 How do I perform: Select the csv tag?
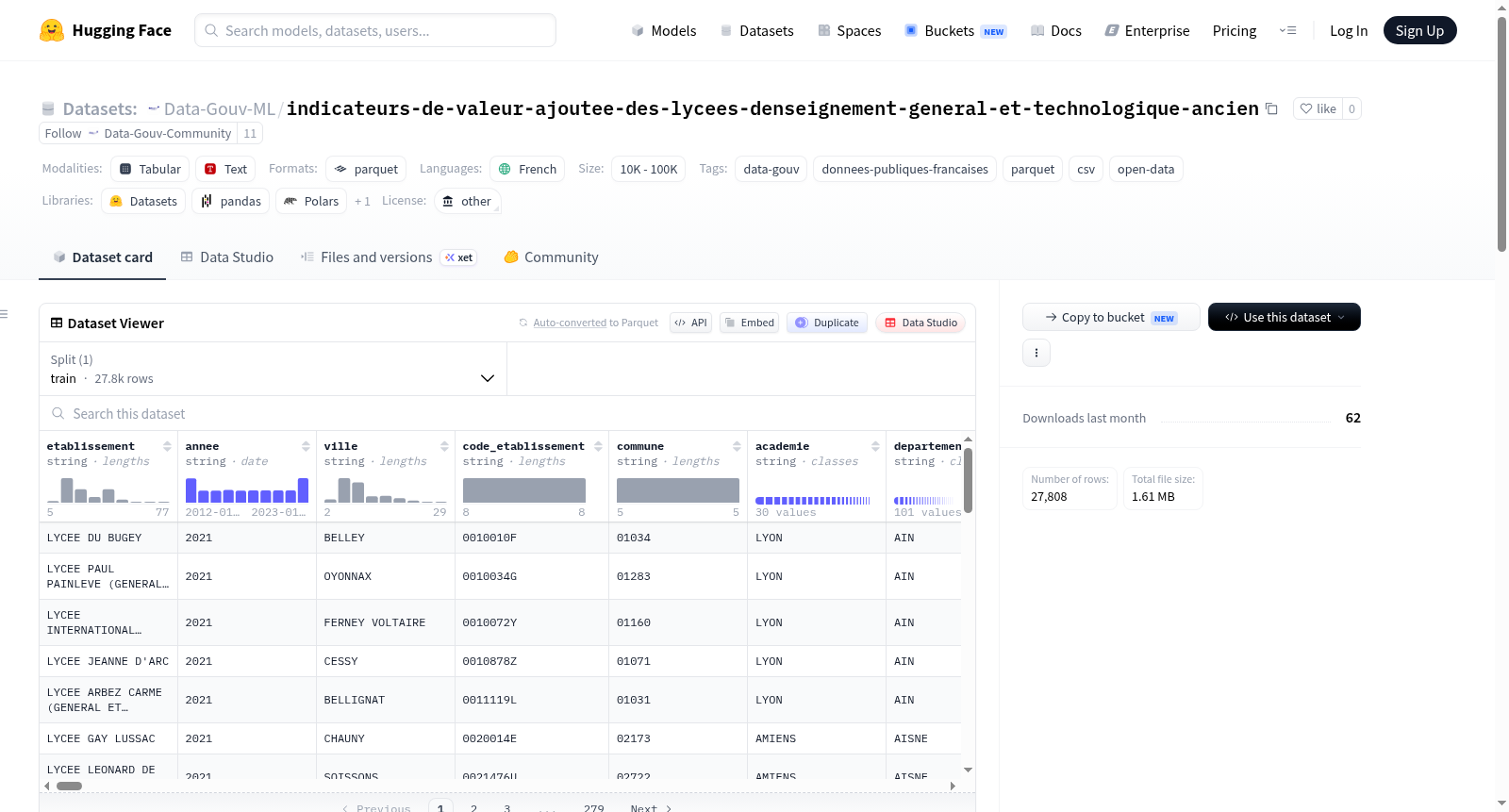pos(1086,169)
